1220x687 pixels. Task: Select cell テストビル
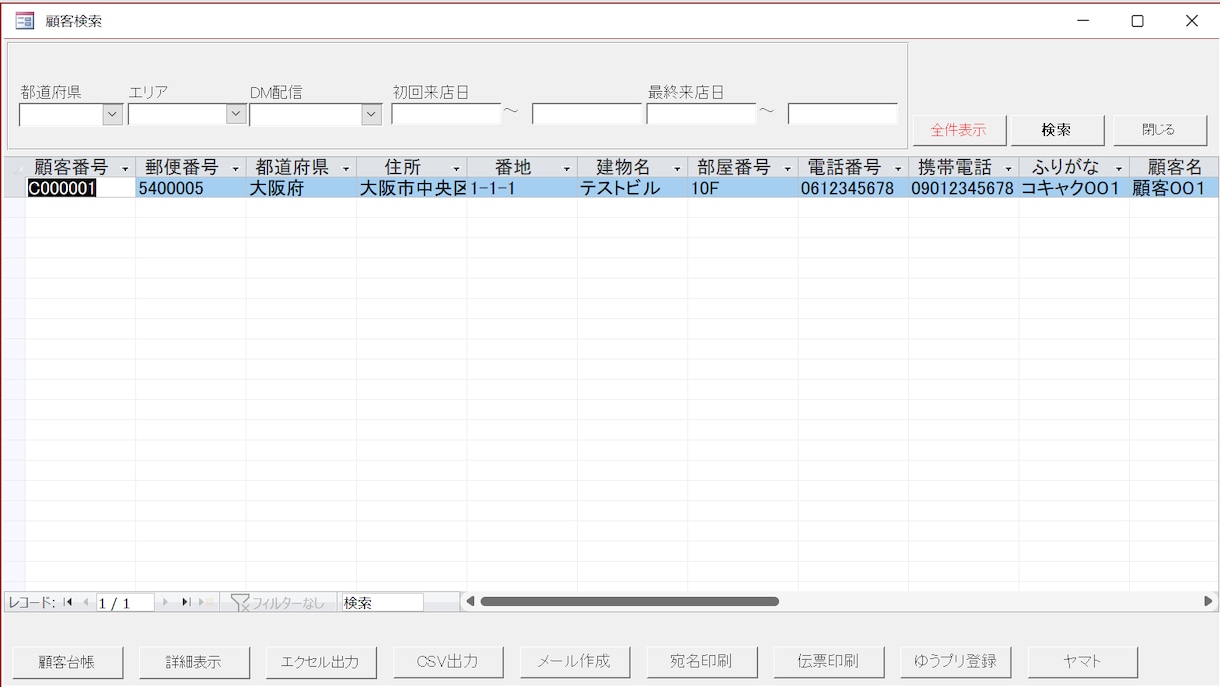click(x=632, y=188)
